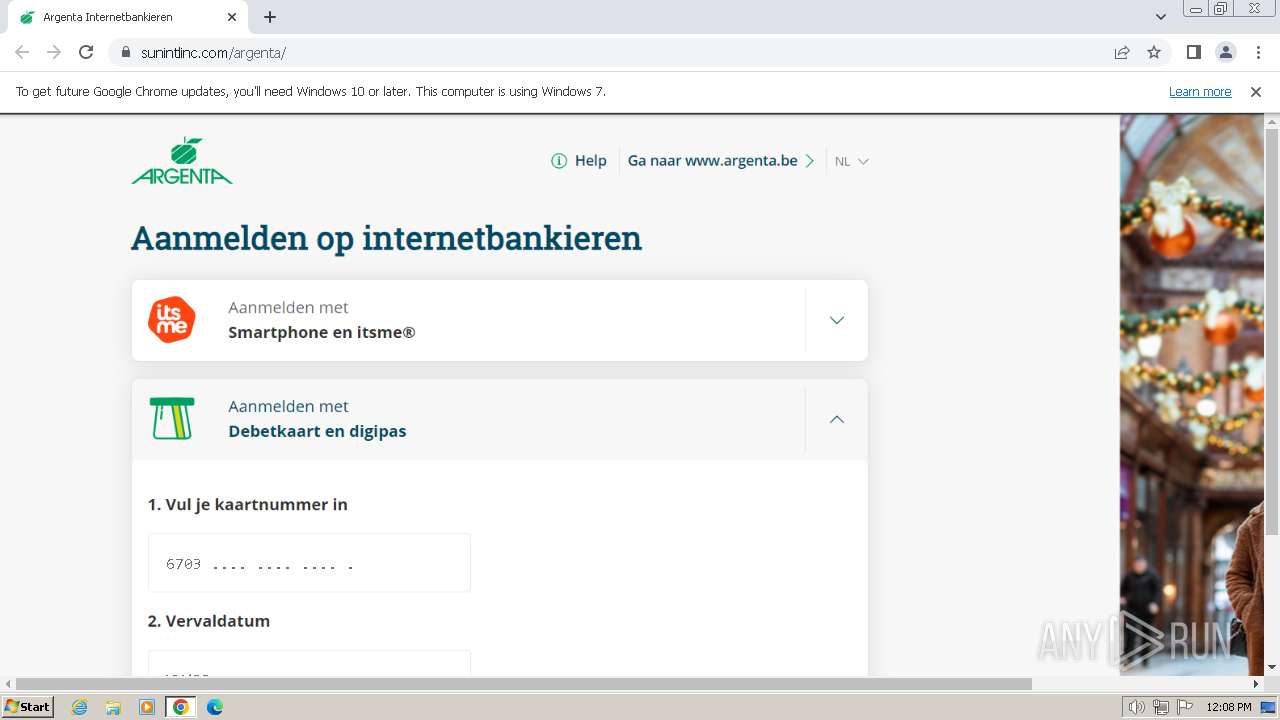Screen dimensions: 1280x720
Task: Reload the current page
Action: (86, 52)
